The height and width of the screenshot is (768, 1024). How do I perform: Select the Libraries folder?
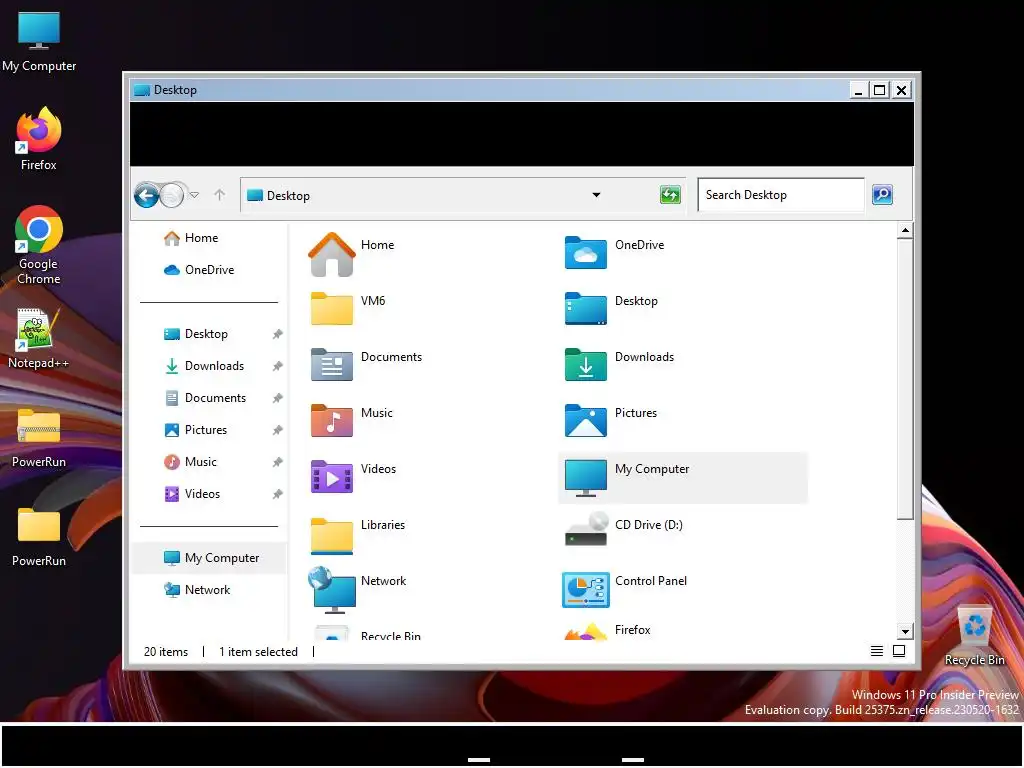pos(332,536)
